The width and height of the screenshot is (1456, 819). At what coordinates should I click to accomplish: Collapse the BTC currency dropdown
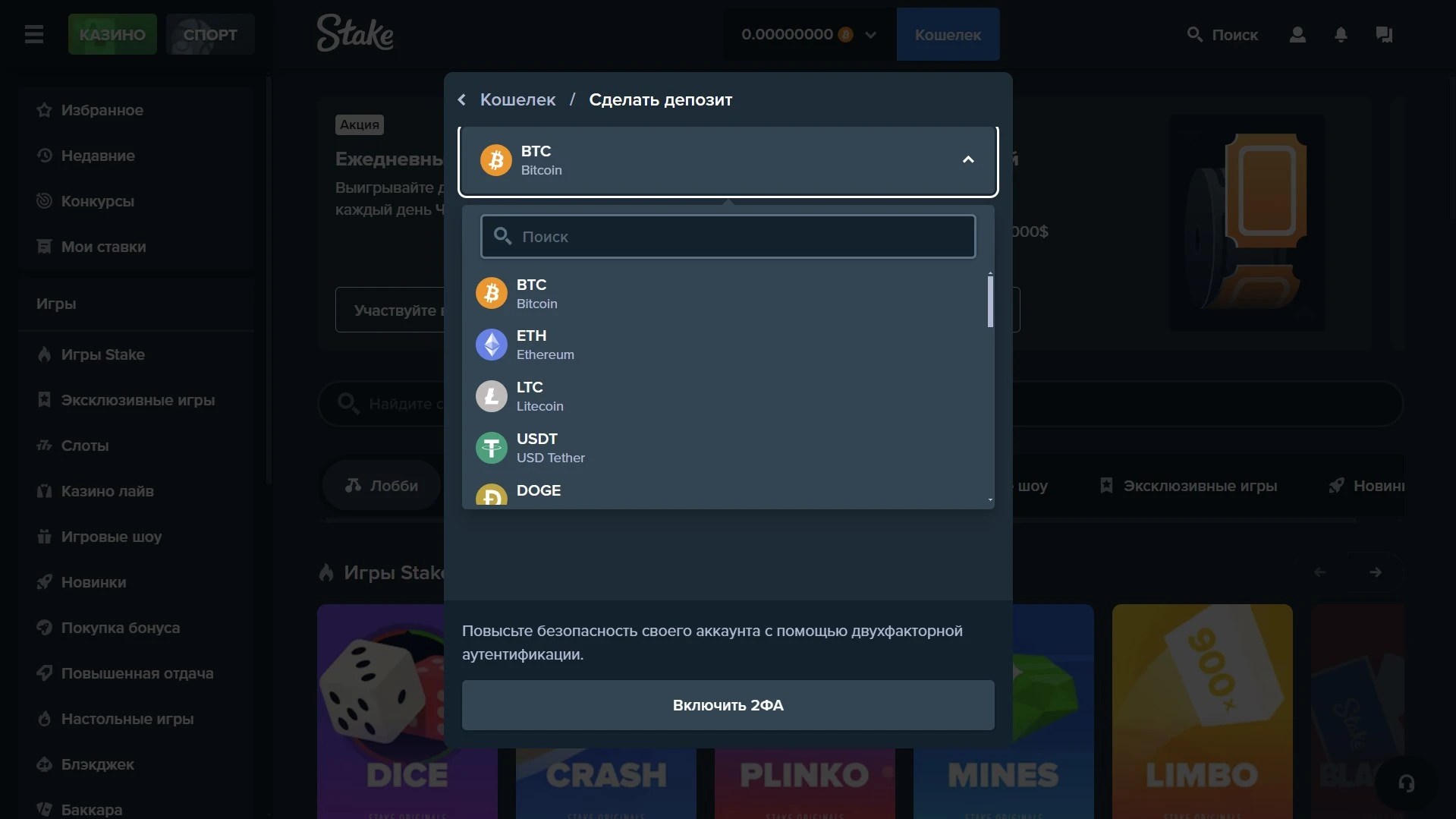point(968,159)
